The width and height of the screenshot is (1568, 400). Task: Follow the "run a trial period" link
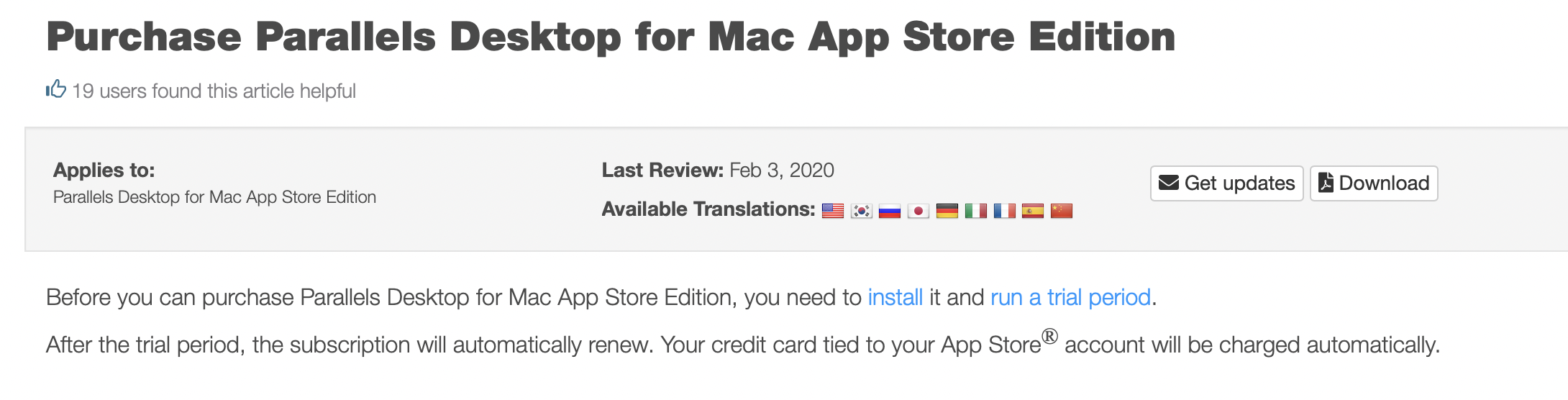coord(1070,297)
